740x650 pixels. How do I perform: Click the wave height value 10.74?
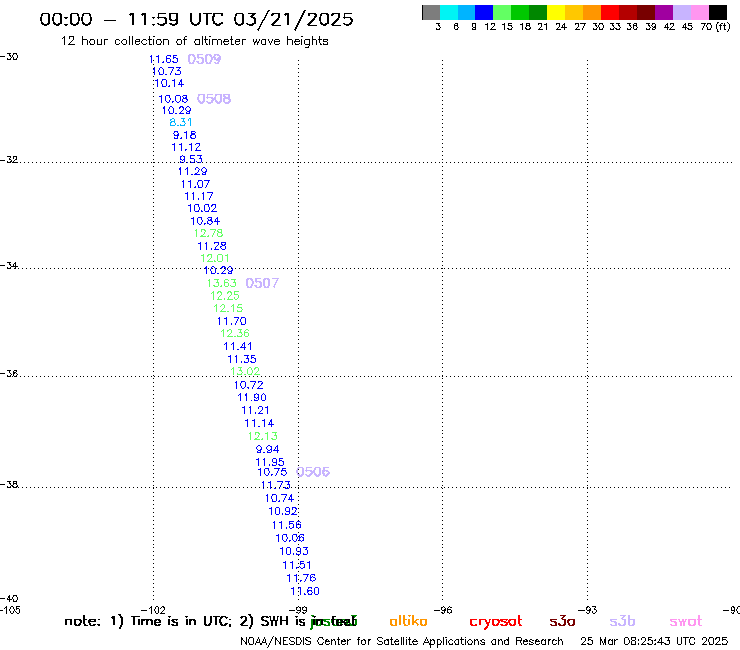[279, 498]
